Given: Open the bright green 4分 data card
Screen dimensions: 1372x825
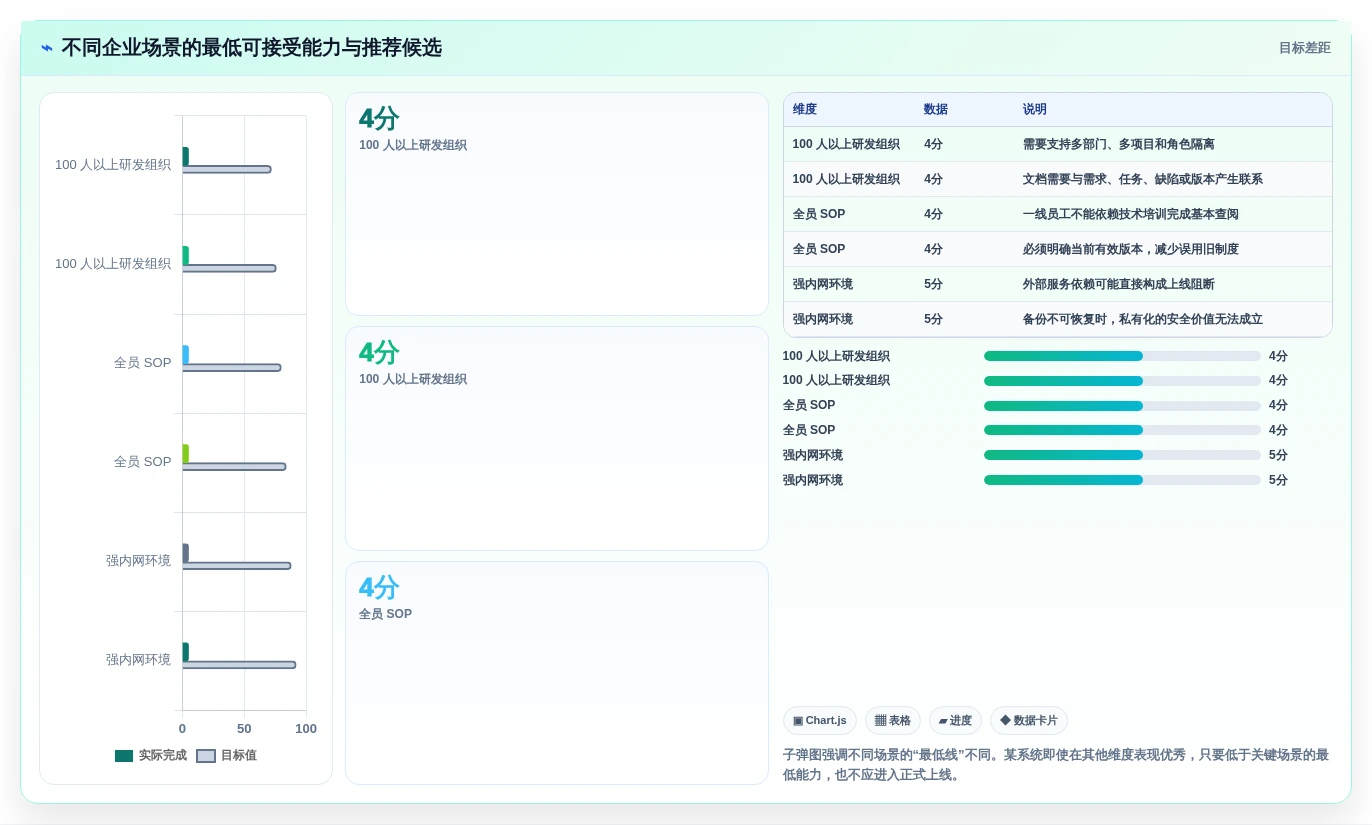Looking at the screenshot, I should (x=557, y=438).
